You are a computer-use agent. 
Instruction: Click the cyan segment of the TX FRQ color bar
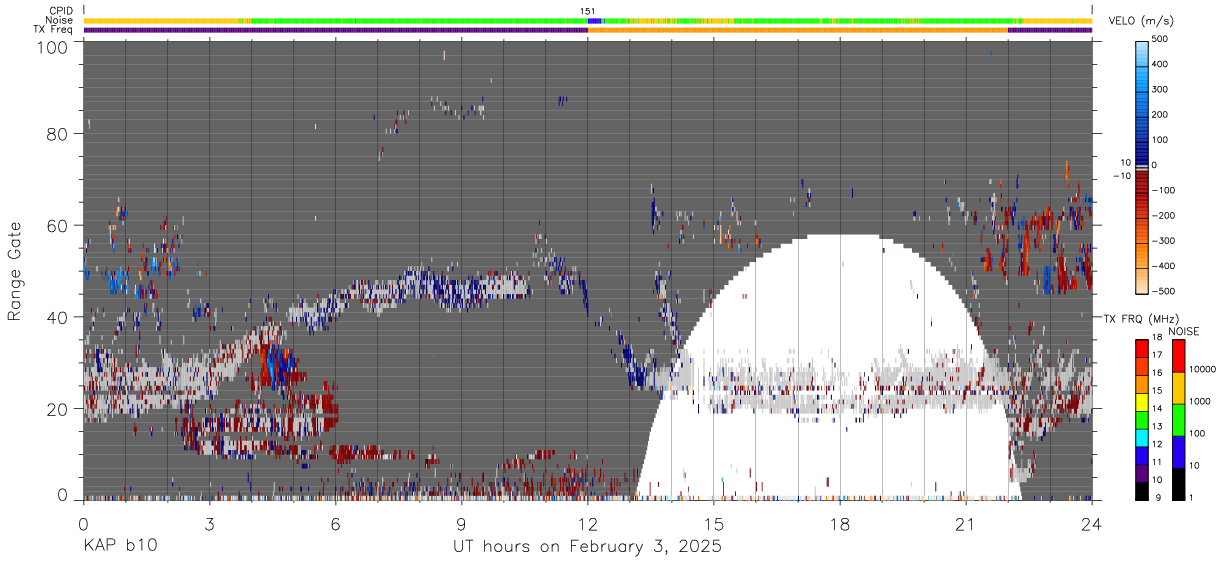(1142, 438)
